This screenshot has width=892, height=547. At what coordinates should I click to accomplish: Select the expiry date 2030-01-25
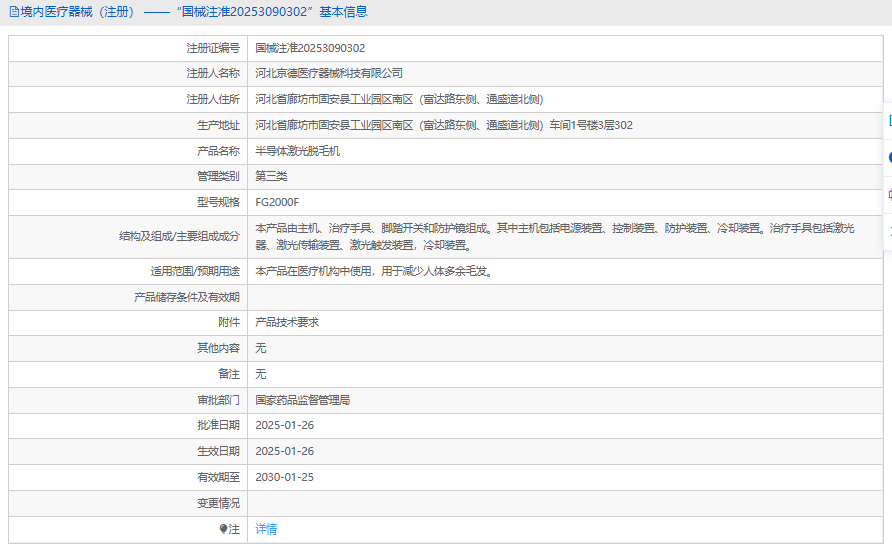(284, 477)
